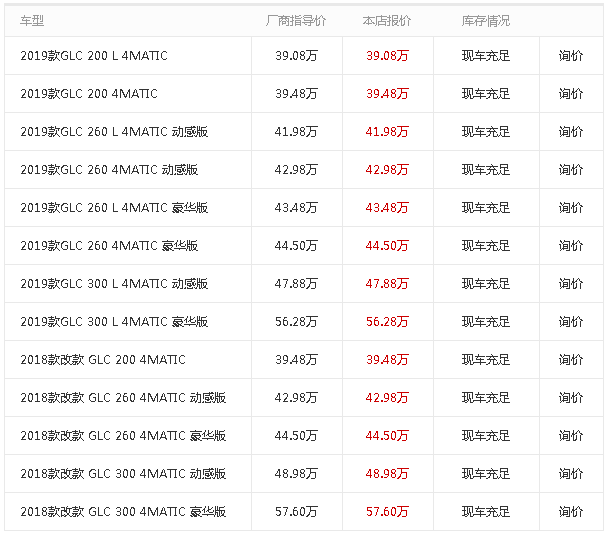This screenshot has height=536, width=609.
Task: Open the 2019款GLC 260 4MATIC 豪华版 model name
Action: pos(109,246)
